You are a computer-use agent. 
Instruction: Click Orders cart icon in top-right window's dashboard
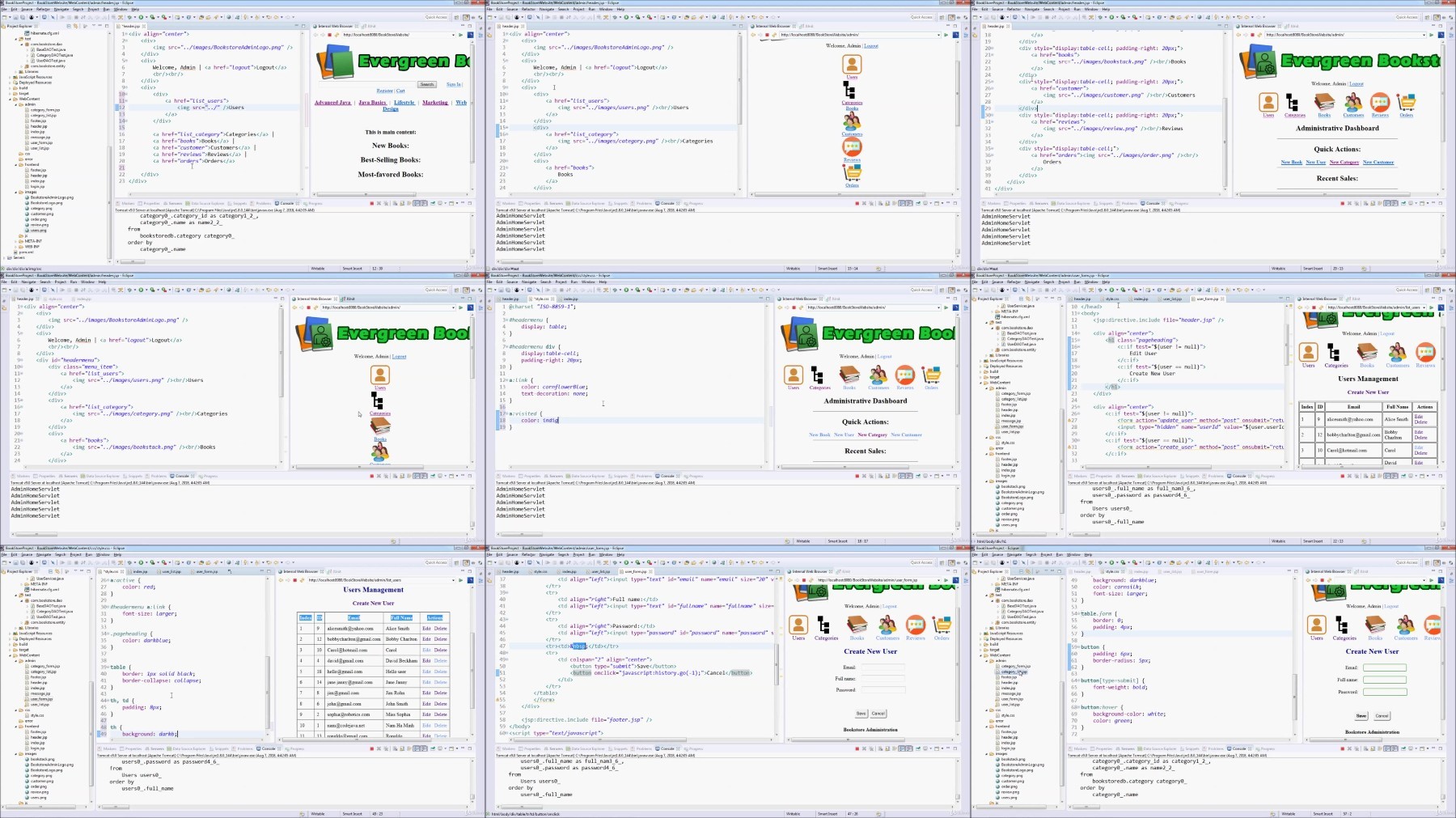1407,102
